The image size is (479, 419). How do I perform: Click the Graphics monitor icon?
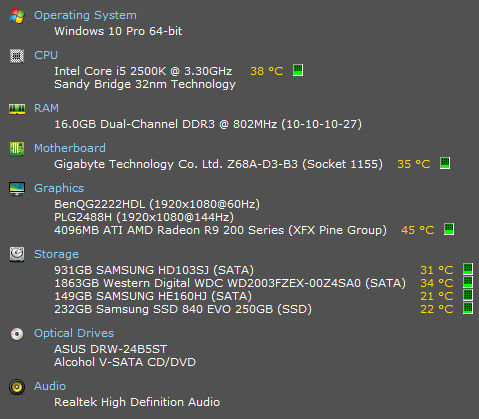point(17,189)
